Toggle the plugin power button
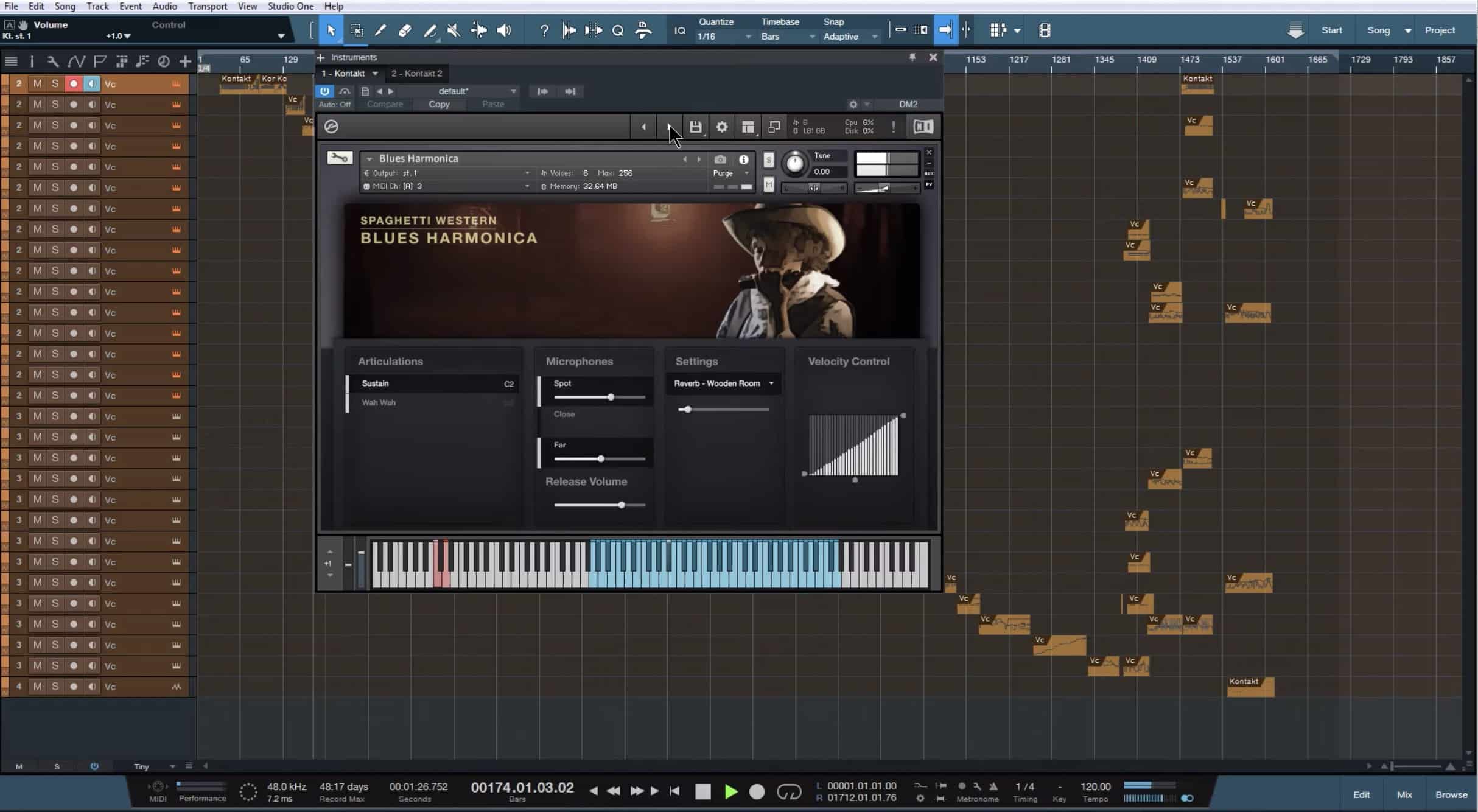 tap(324, 91)
